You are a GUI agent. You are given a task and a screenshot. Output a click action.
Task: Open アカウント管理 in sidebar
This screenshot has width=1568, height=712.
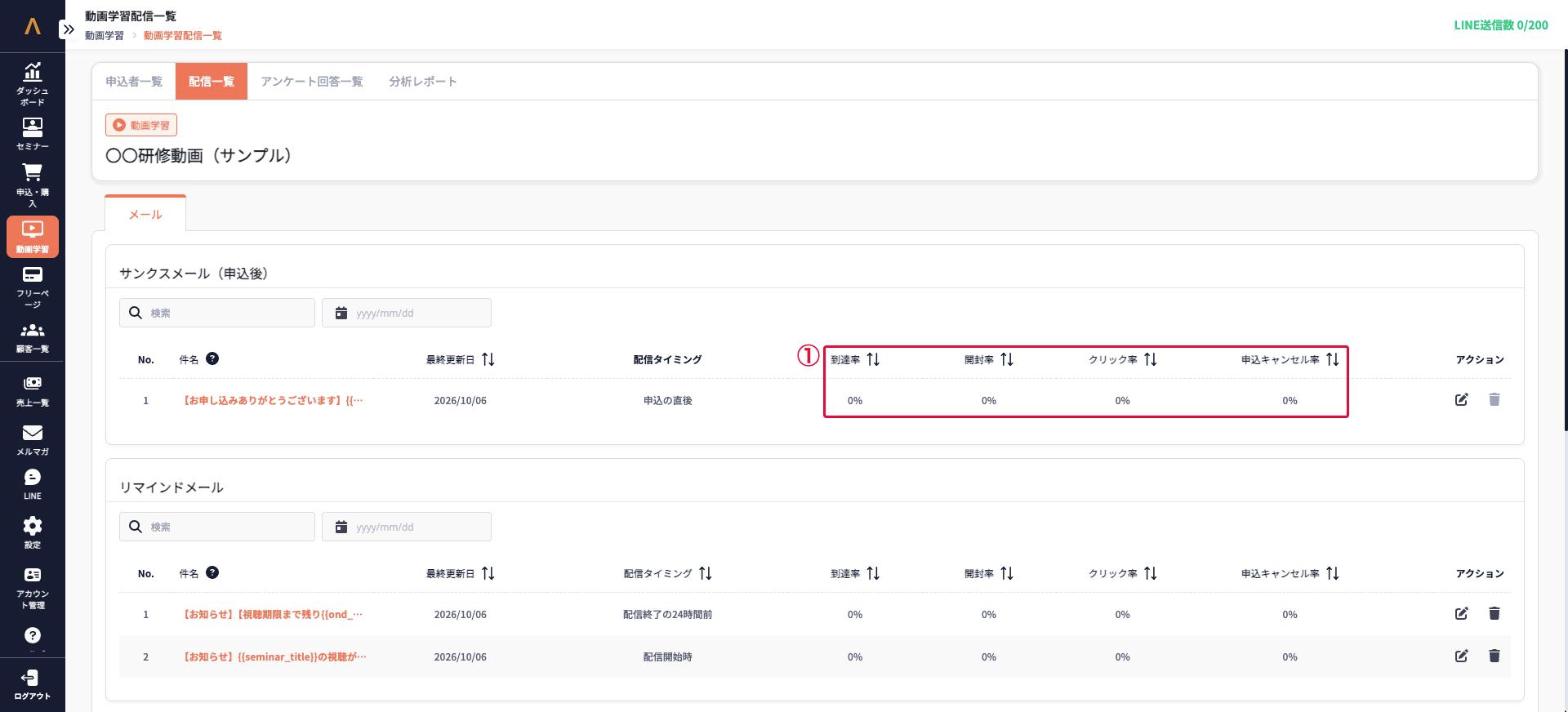pyautogui.click(x=32, y=588)
